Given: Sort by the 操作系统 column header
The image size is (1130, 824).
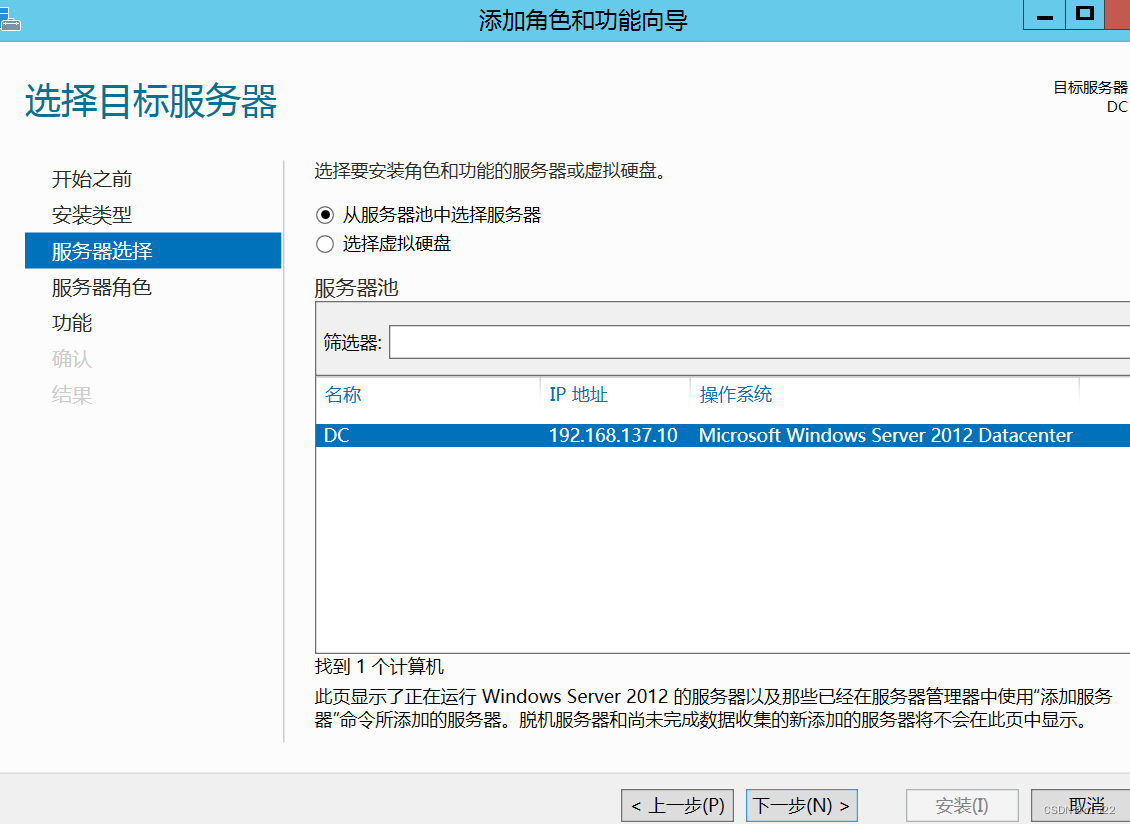Looking at the screenshot, I should pyautogui.click(x=736, y=394).
